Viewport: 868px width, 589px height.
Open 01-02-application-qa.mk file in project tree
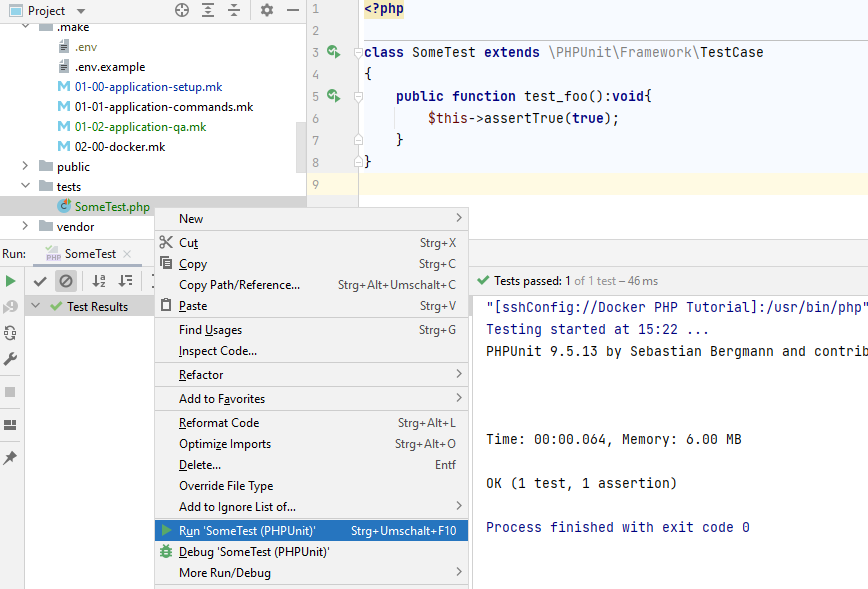point(140,127)
